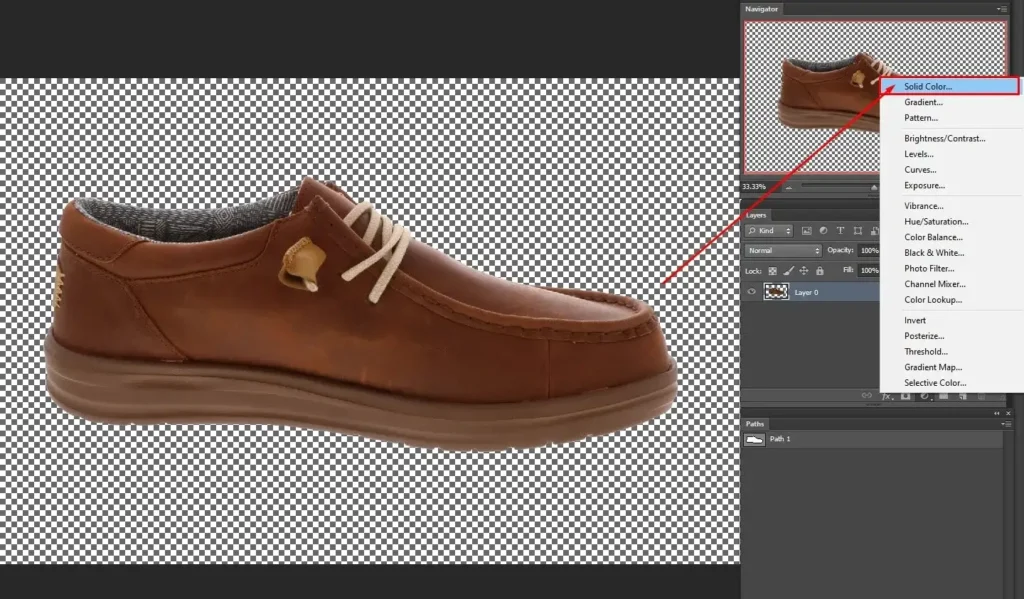Hide Layer 0 using its eye toggle
1024x599 pixels.
pos(751,291)
